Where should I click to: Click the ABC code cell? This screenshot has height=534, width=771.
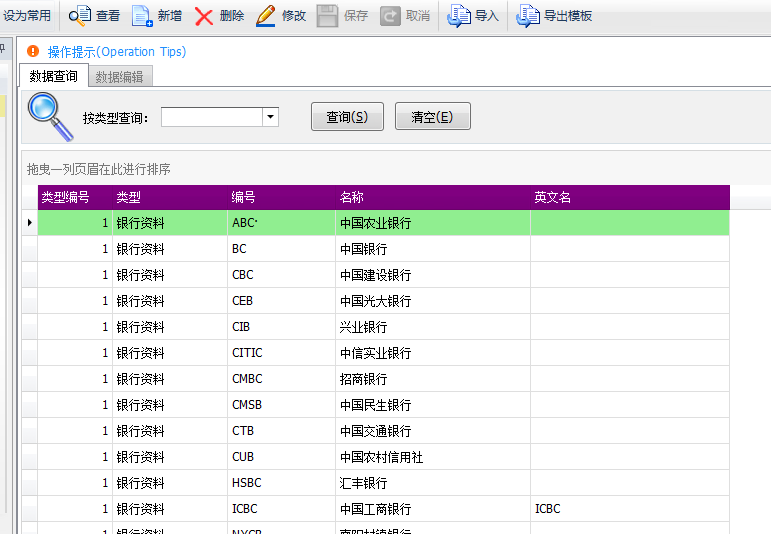pos(282,223)
